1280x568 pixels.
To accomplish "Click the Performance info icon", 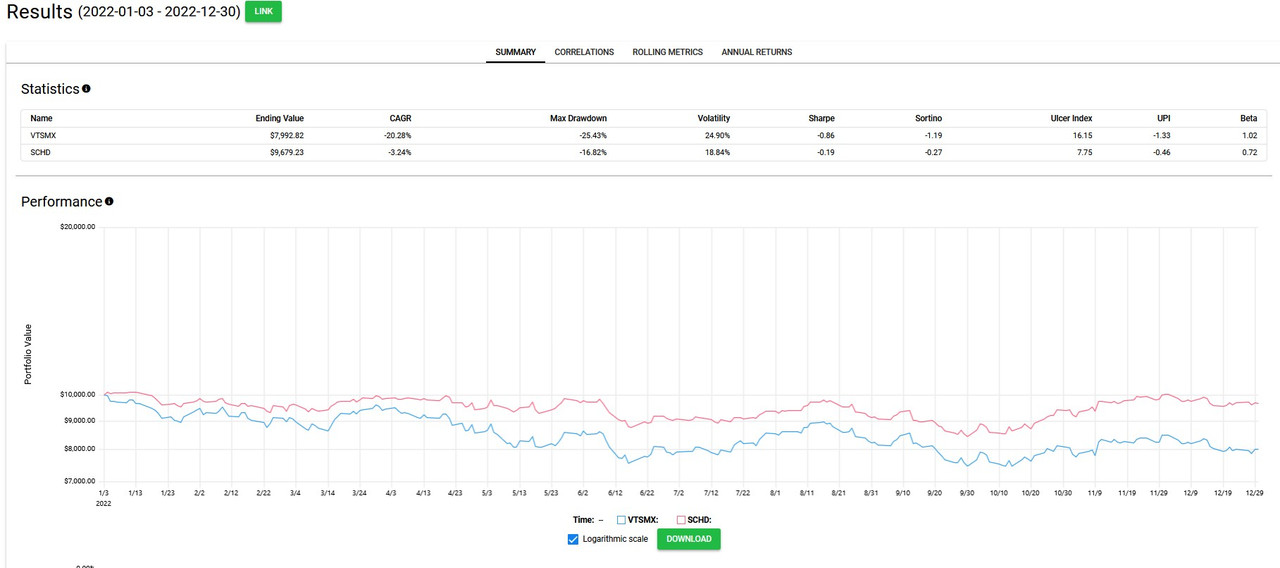I will click(109, 201).
